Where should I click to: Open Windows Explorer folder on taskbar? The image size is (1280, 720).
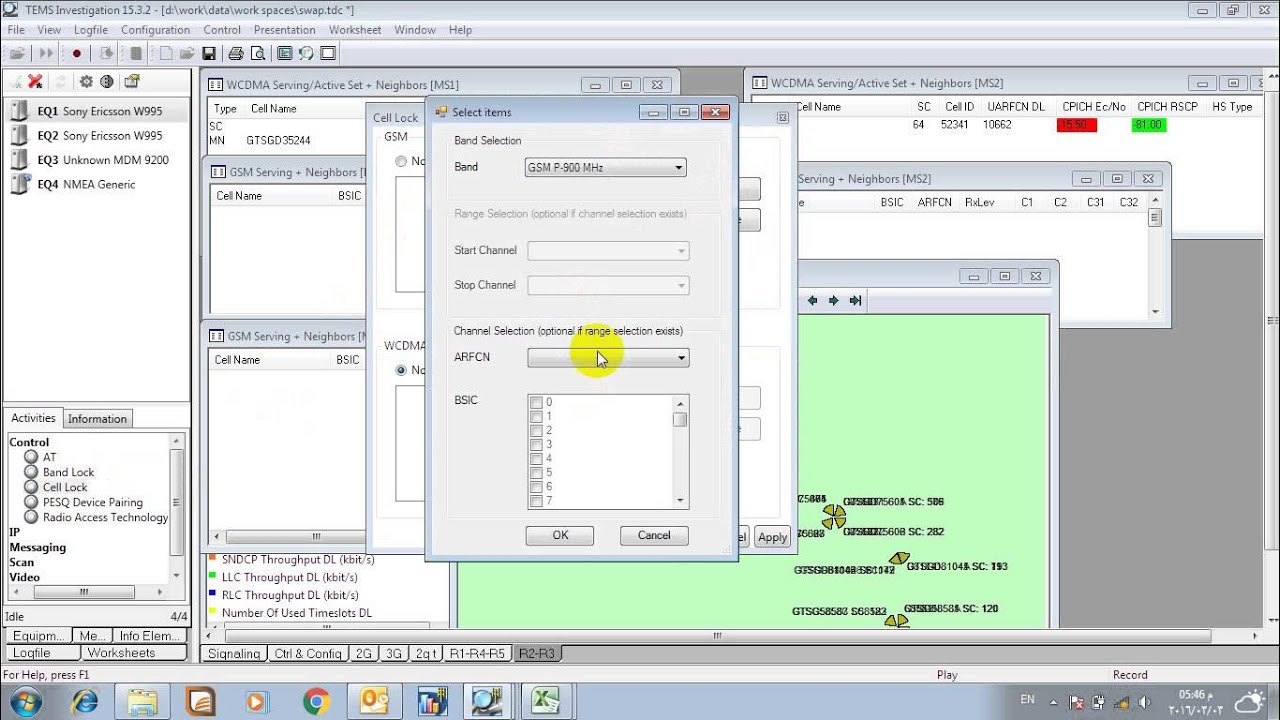coord(142,700)
